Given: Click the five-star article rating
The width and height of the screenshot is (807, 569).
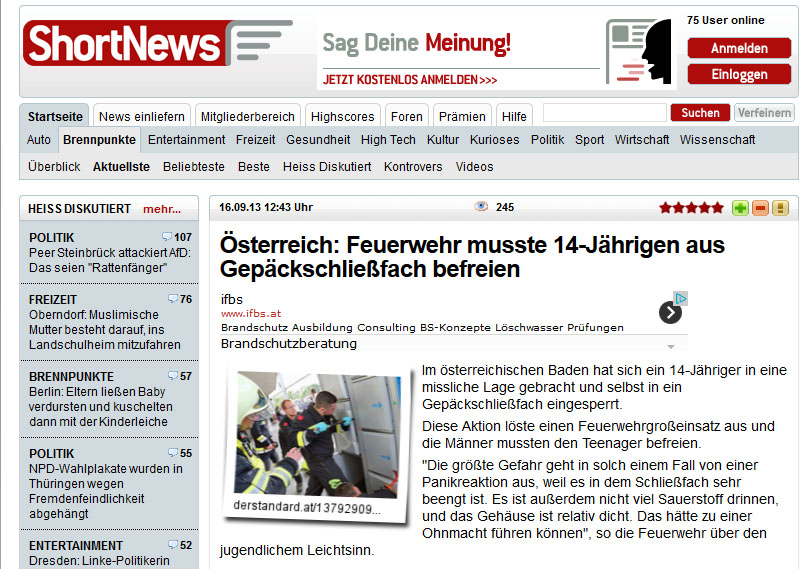Looking at the screenshot, I should coord(691,208).
